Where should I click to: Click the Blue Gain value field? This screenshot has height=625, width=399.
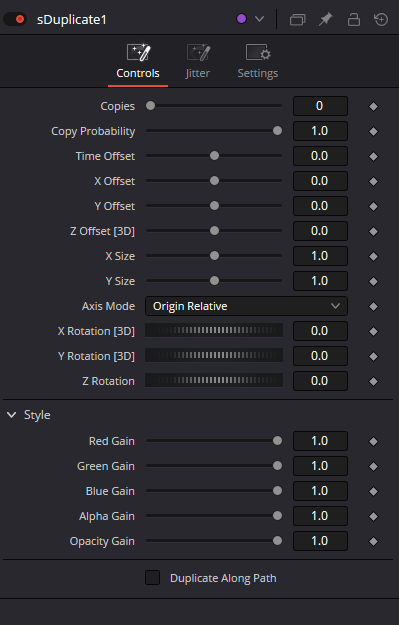pos(320,491)
